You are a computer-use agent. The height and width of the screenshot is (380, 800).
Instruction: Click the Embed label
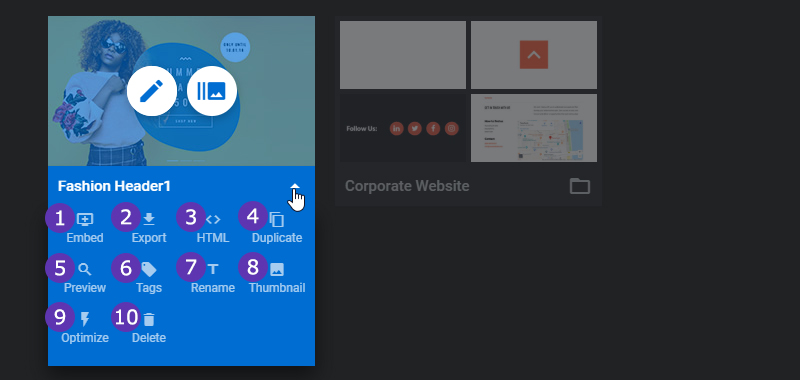pyautogui.click(x=85, y=238)
